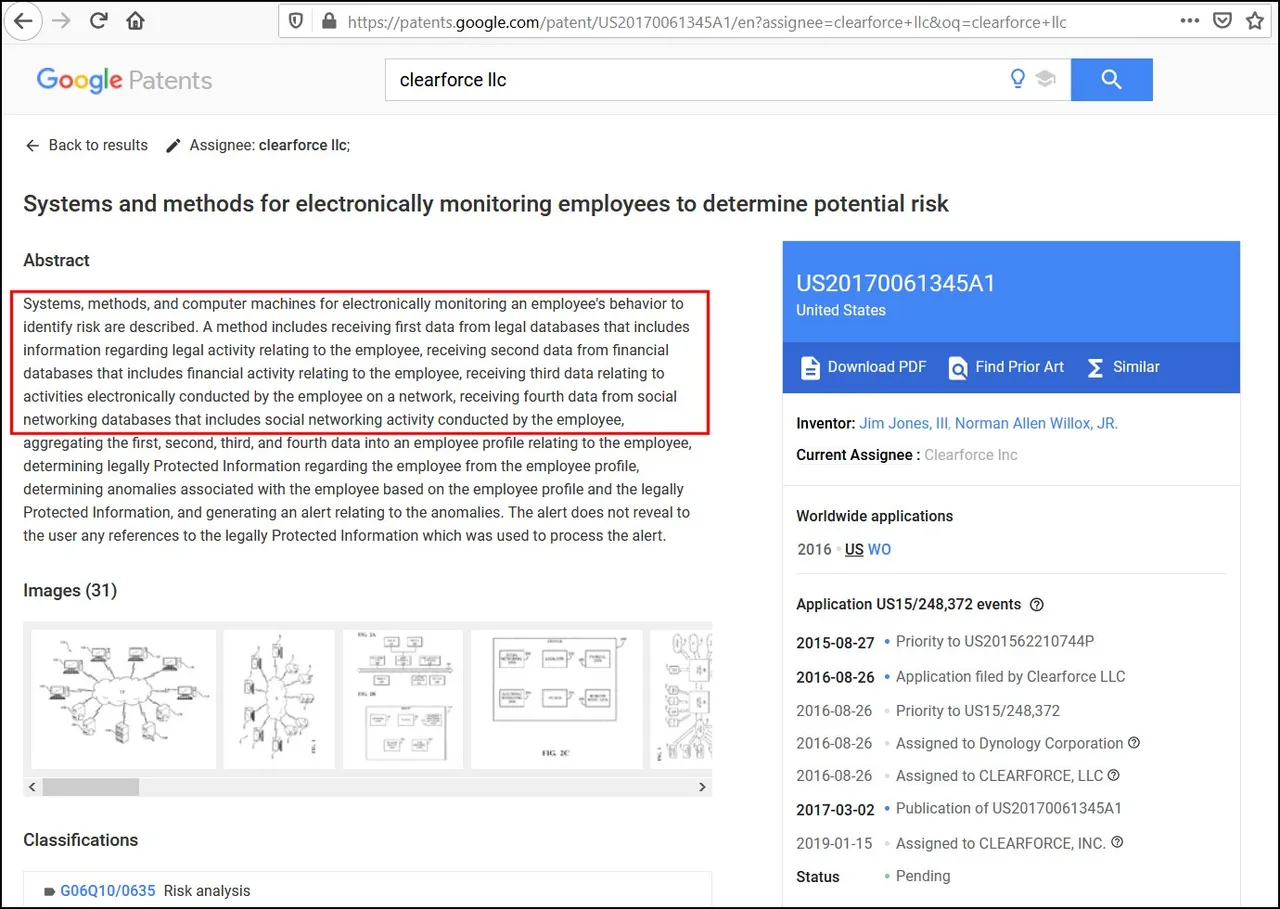This screenshot has height=909, width=1280.
Task: Open the browser home page icon
Action: point(135,21)
